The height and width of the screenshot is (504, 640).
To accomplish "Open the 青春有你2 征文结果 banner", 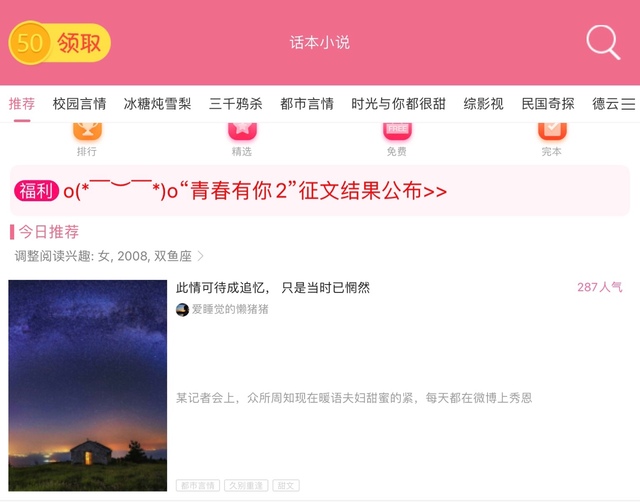I will pos(320,191).
